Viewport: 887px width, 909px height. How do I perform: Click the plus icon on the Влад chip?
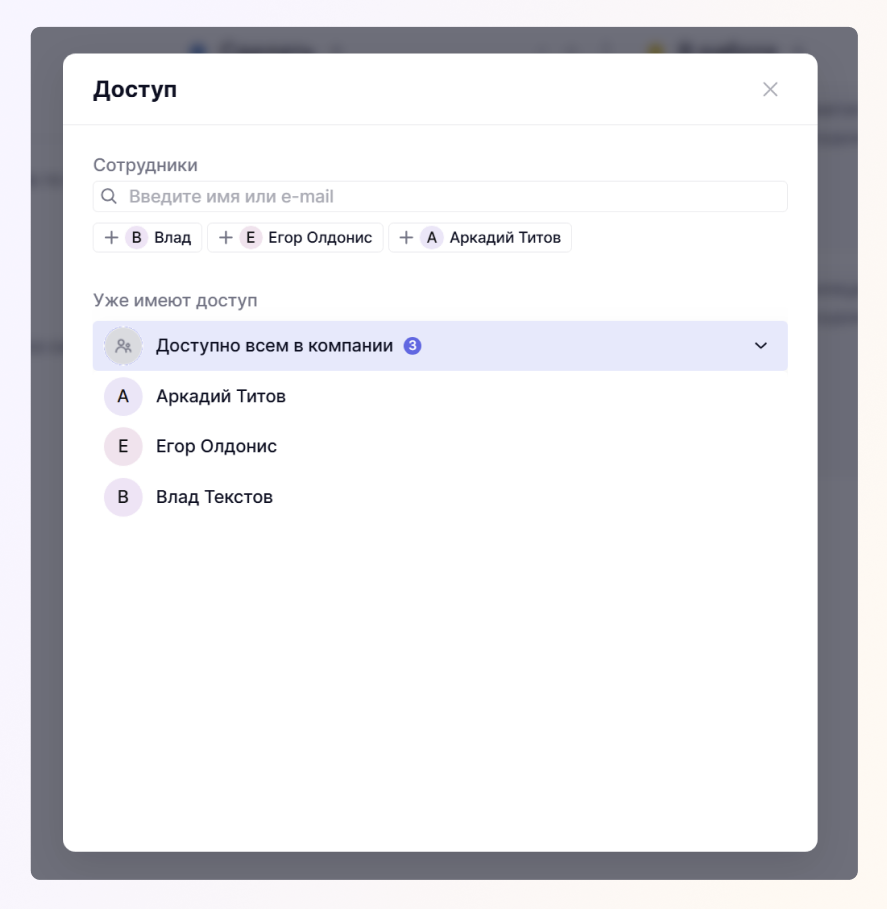point(111,238)
